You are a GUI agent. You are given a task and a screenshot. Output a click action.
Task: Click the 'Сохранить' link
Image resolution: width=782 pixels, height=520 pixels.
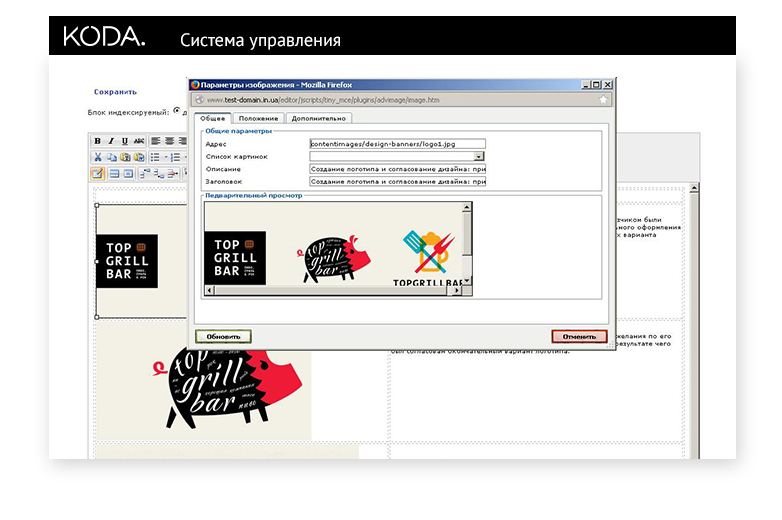[x=115, y=92]
